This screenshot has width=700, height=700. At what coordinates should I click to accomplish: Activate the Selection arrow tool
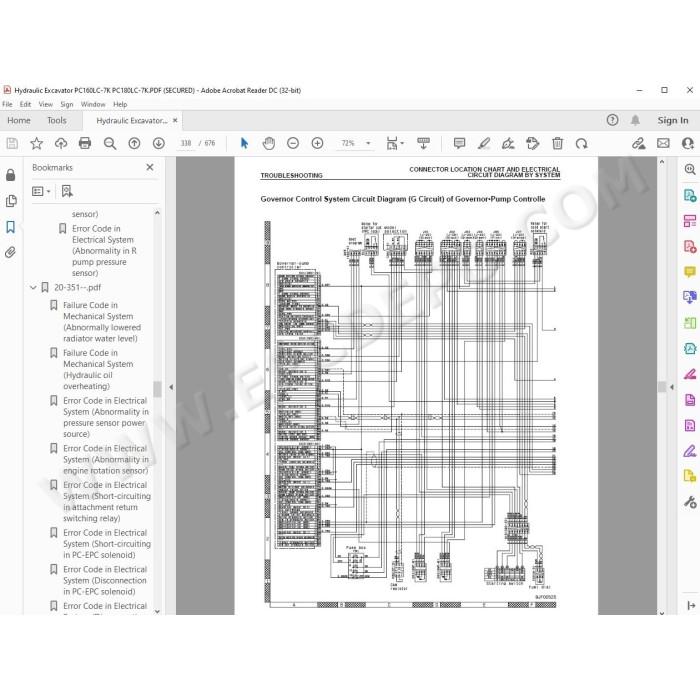pos(244,143)
